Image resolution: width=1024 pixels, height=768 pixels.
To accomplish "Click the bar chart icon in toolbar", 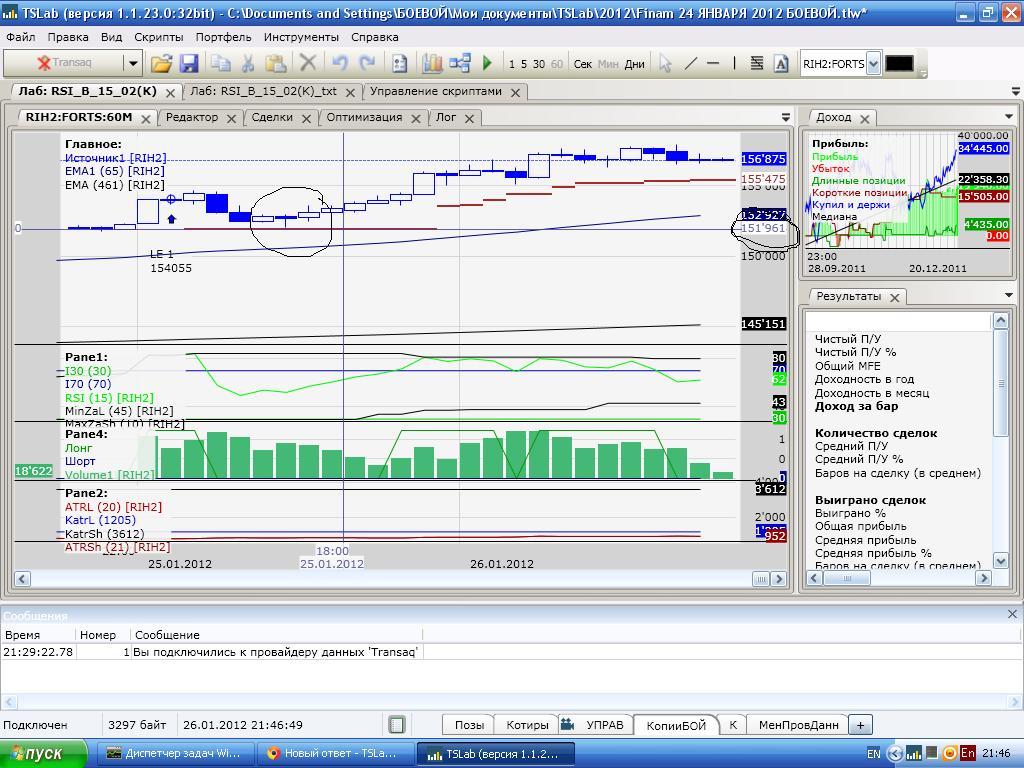I will pyautogui.click(x=432, y=63).
